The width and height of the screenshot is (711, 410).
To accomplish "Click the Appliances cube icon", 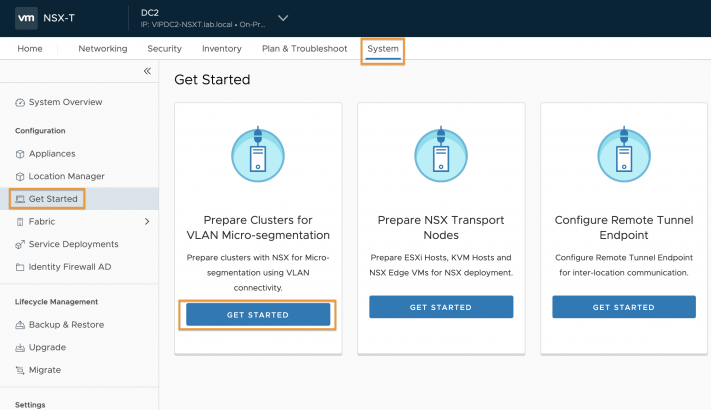I will (x=20, y=154).
